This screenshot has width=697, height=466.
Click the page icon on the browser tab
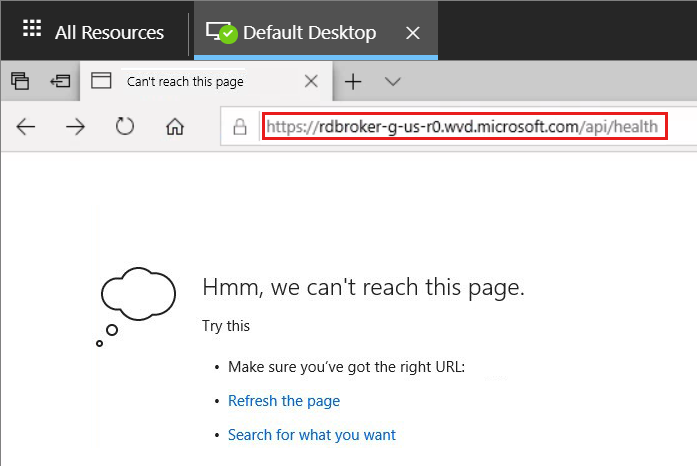pos(101,82)
